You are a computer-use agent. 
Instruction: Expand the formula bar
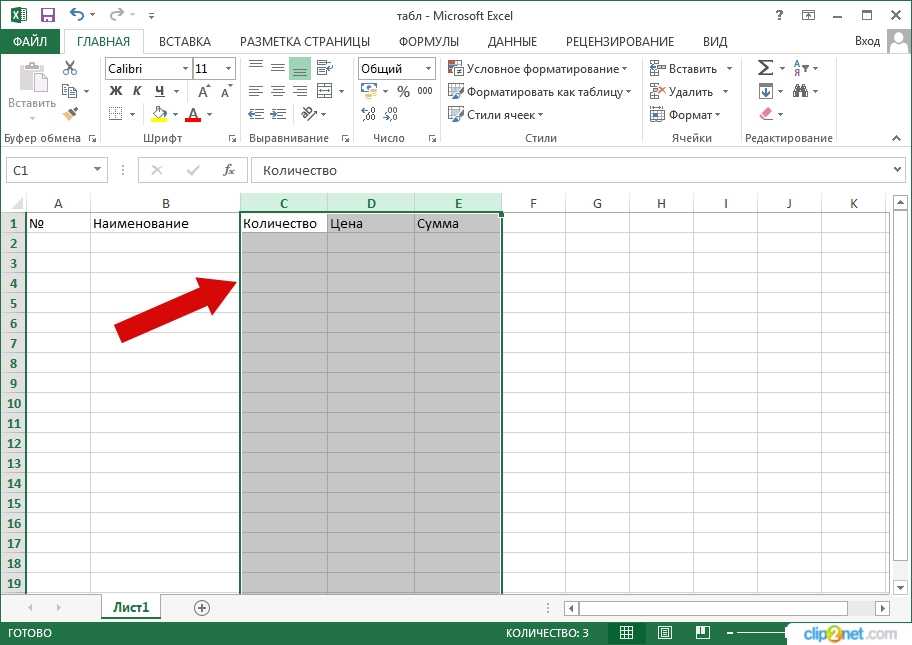[897, 169]
